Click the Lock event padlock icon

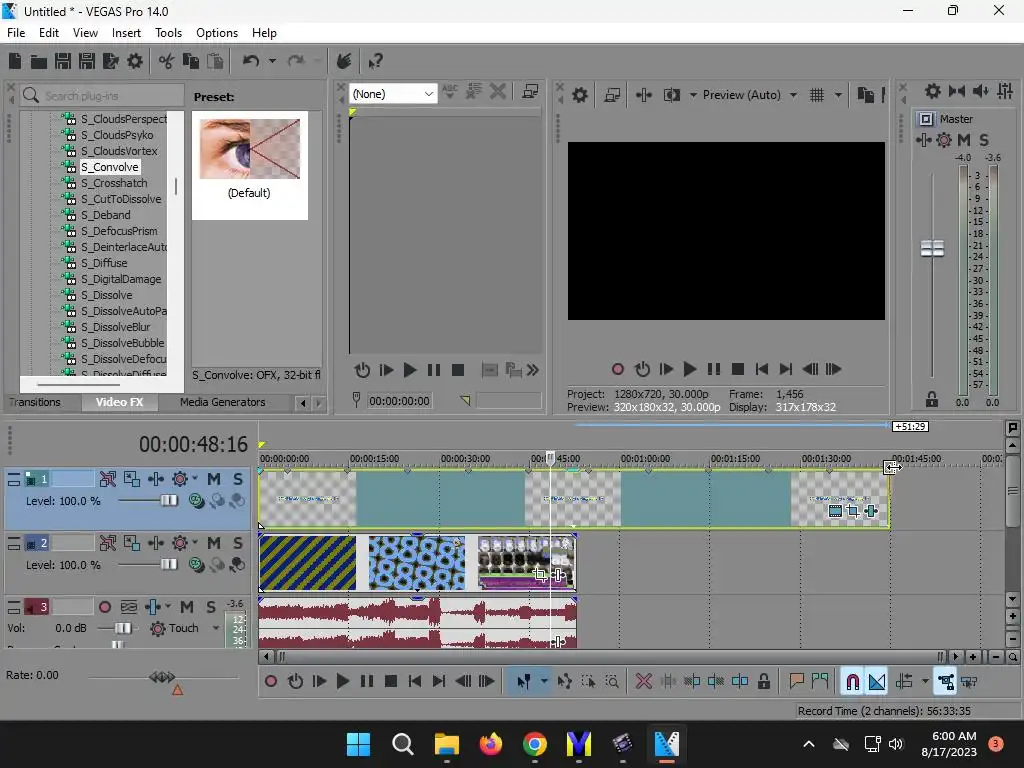point(763,682)
